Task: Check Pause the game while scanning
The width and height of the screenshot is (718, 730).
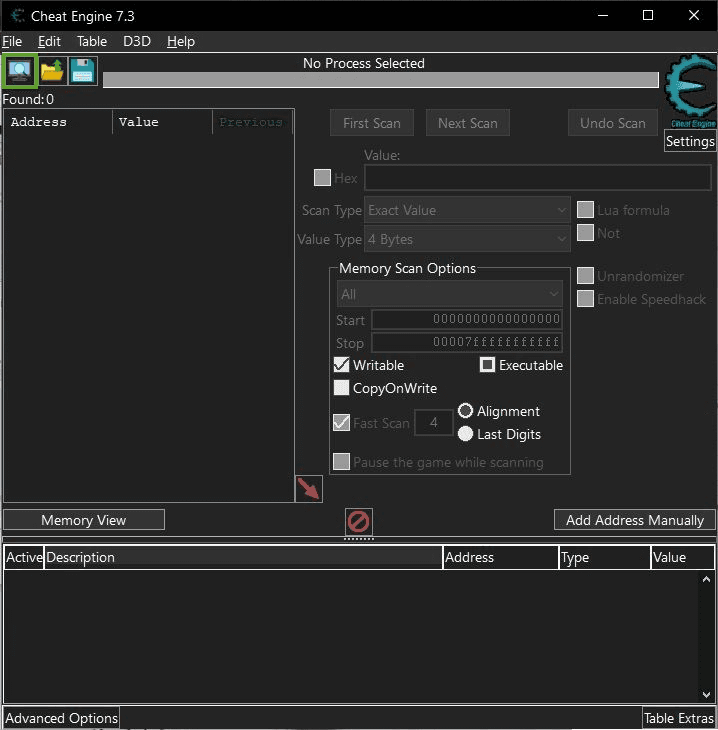Action: point(341,461)
